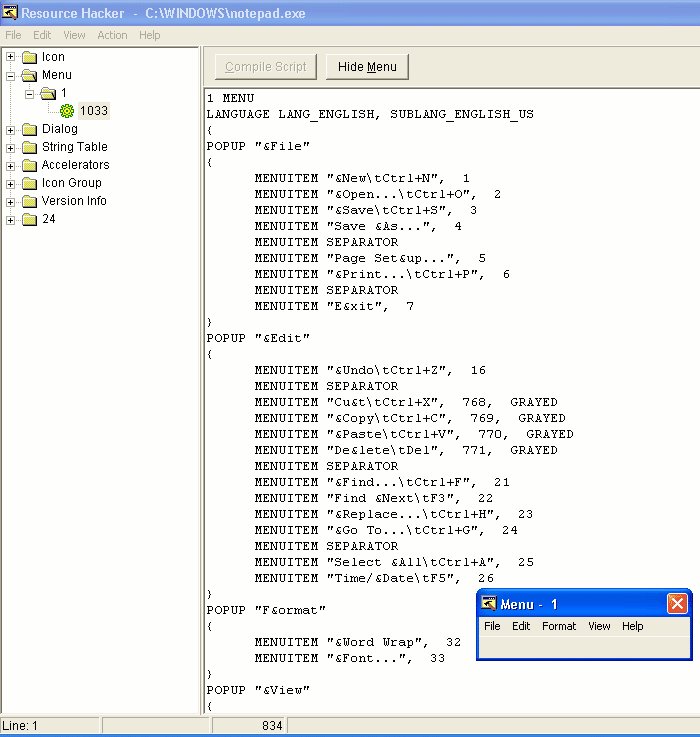This screenshot has width=700, height=737.
Task: Open the Action menu
Action: tap(112, 35)
